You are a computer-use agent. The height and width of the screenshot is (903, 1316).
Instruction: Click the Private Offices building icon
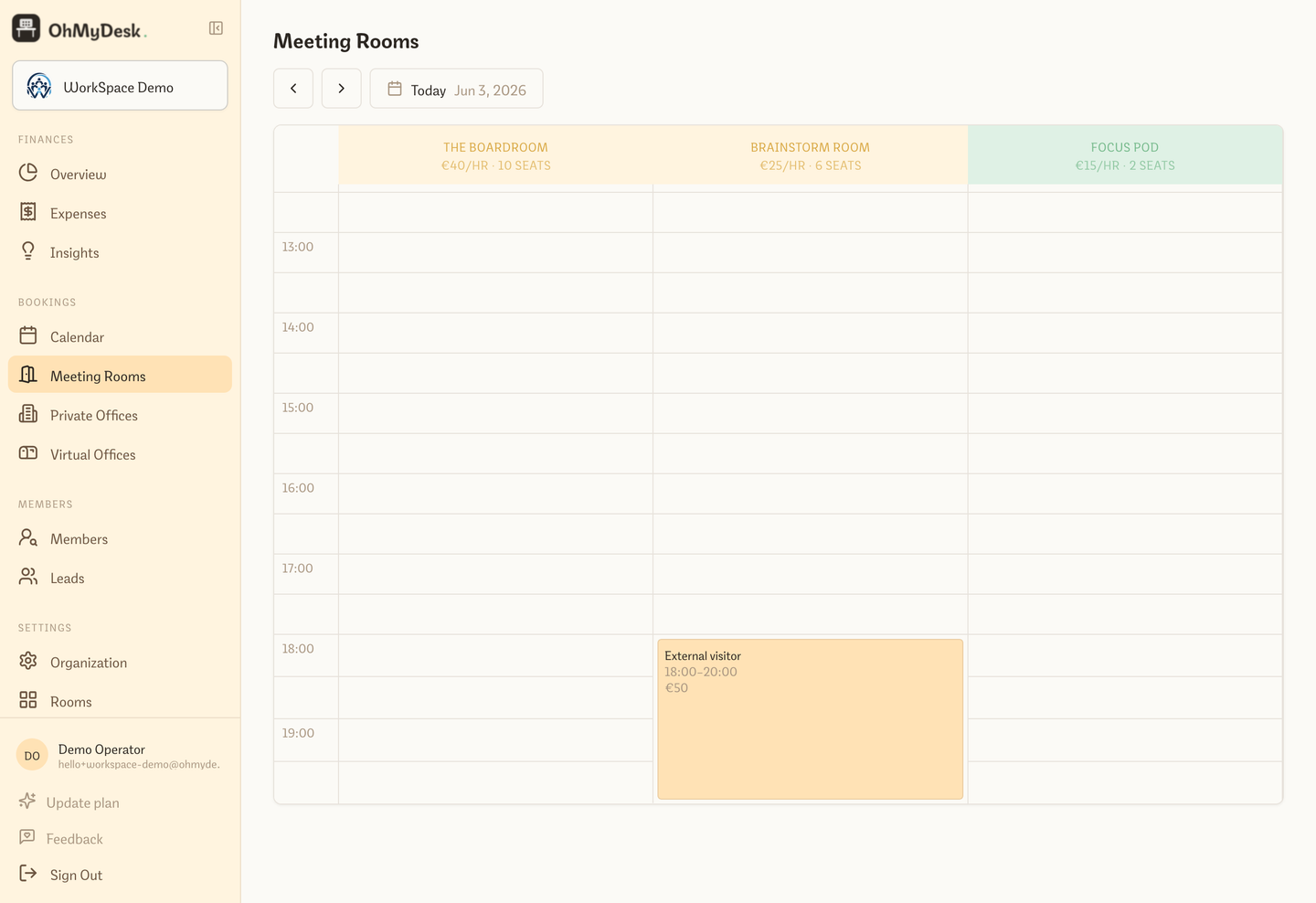28,414
